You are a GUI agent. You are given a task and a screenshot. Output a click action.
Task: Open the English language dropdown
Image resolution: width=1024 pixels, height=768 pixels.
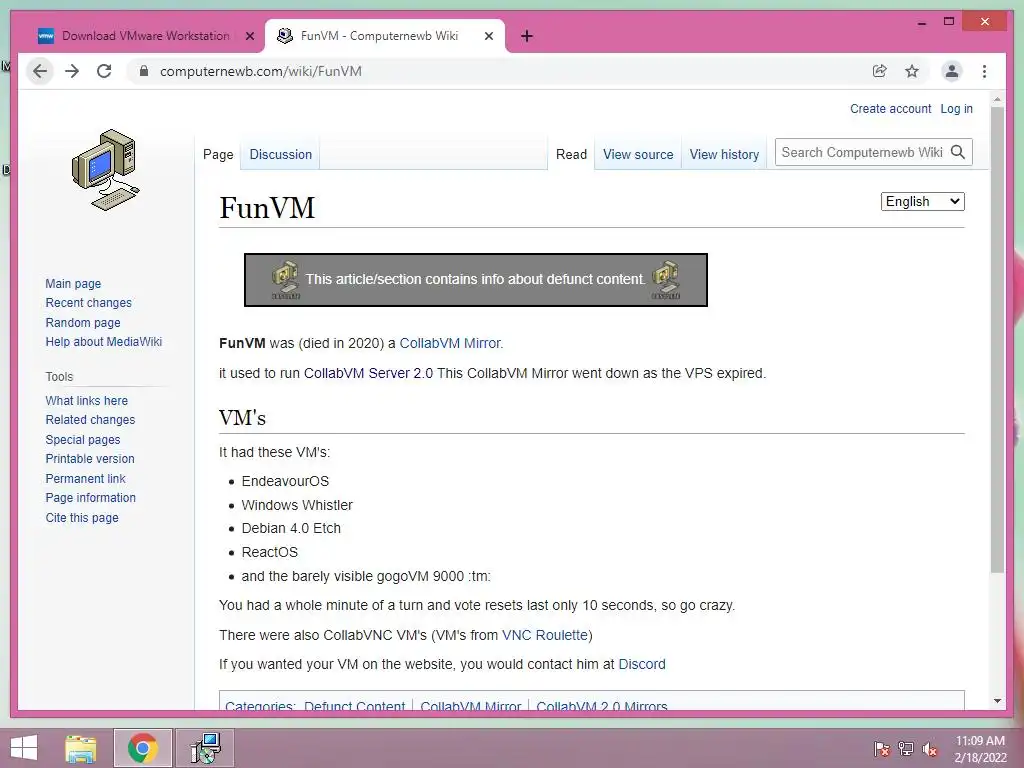(922, 201)
